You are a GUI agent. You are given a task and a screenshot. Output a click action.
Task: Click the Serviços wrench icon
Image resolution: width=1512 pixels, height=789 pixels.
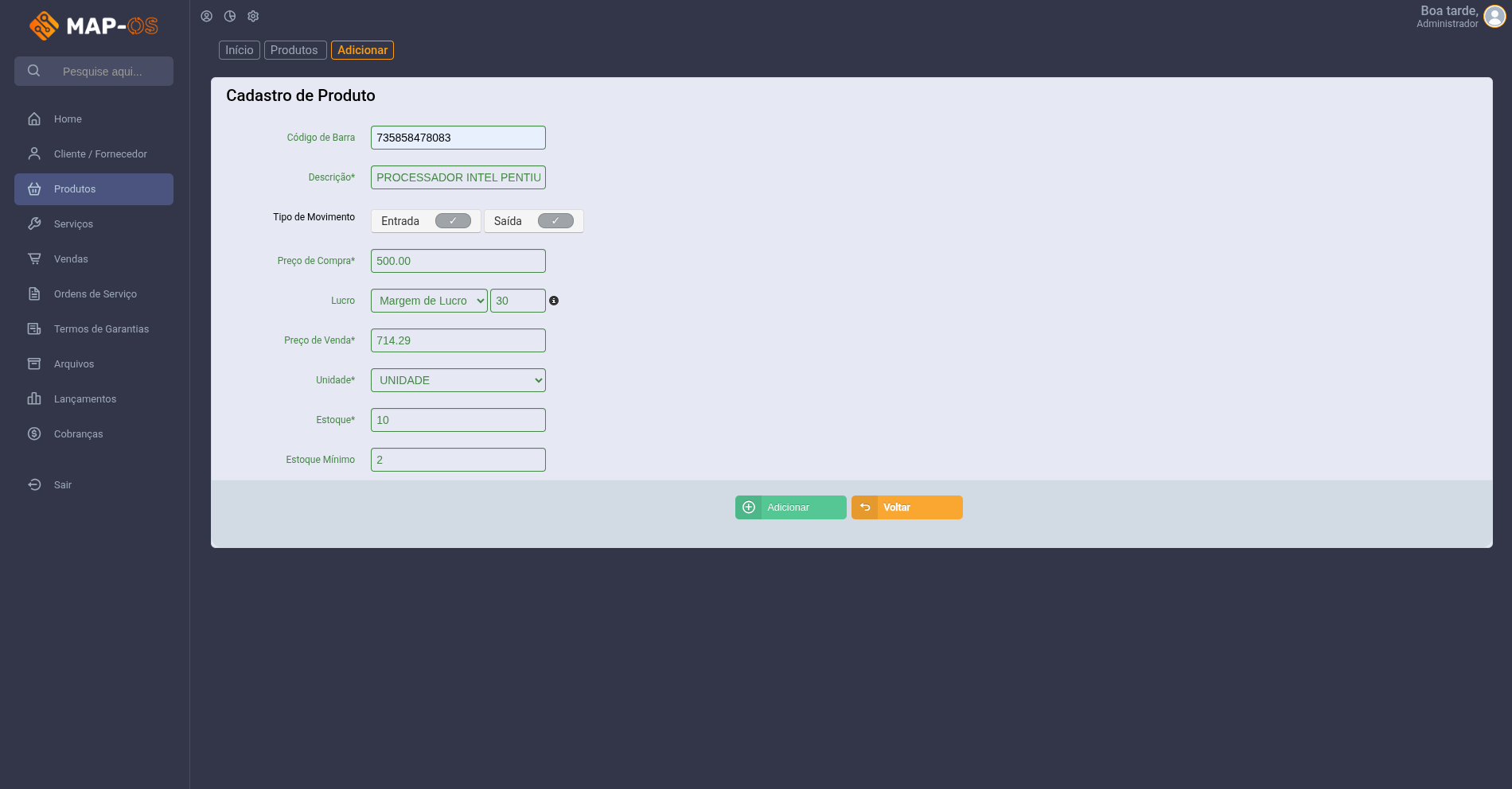click(x=34, y=223)
